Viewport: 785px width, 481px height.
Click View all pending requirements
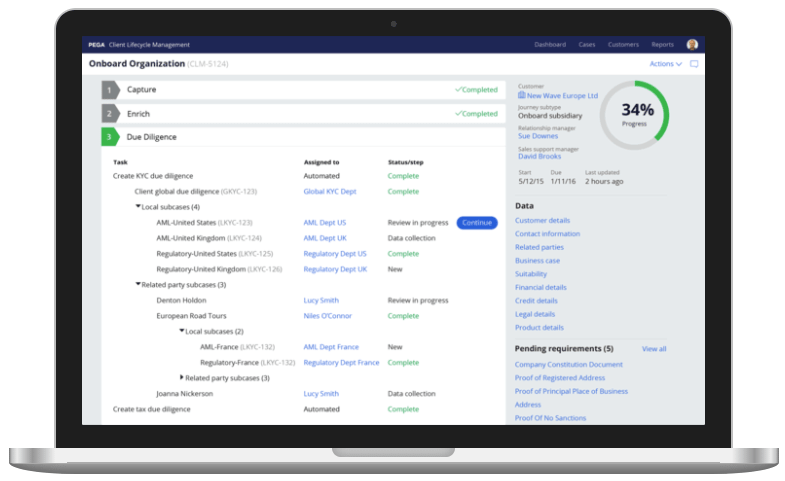(654, 349)
